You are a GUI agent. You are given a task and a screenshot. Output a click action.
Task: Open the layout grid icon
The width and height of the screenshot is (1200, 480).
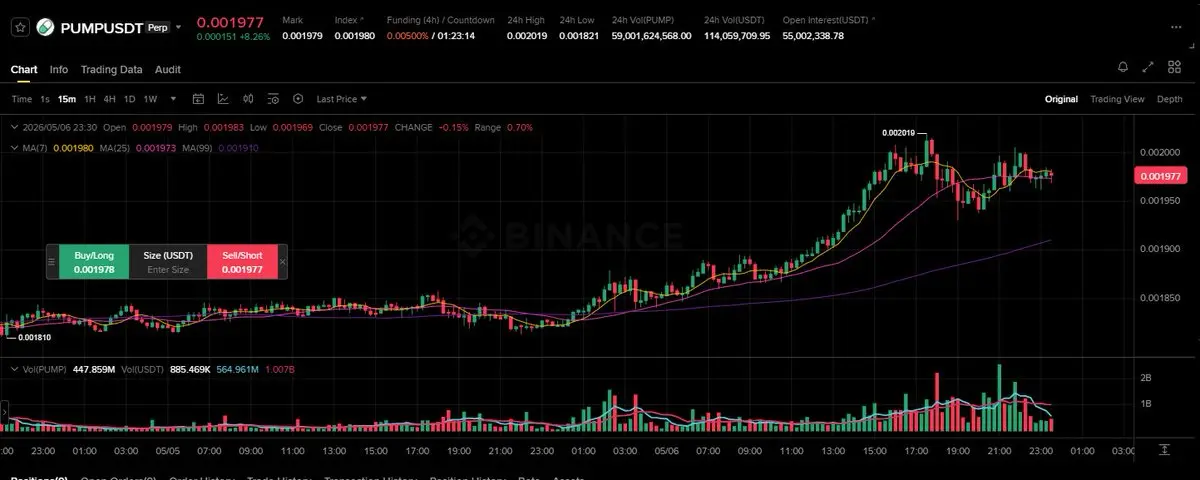click(1174, 67)
